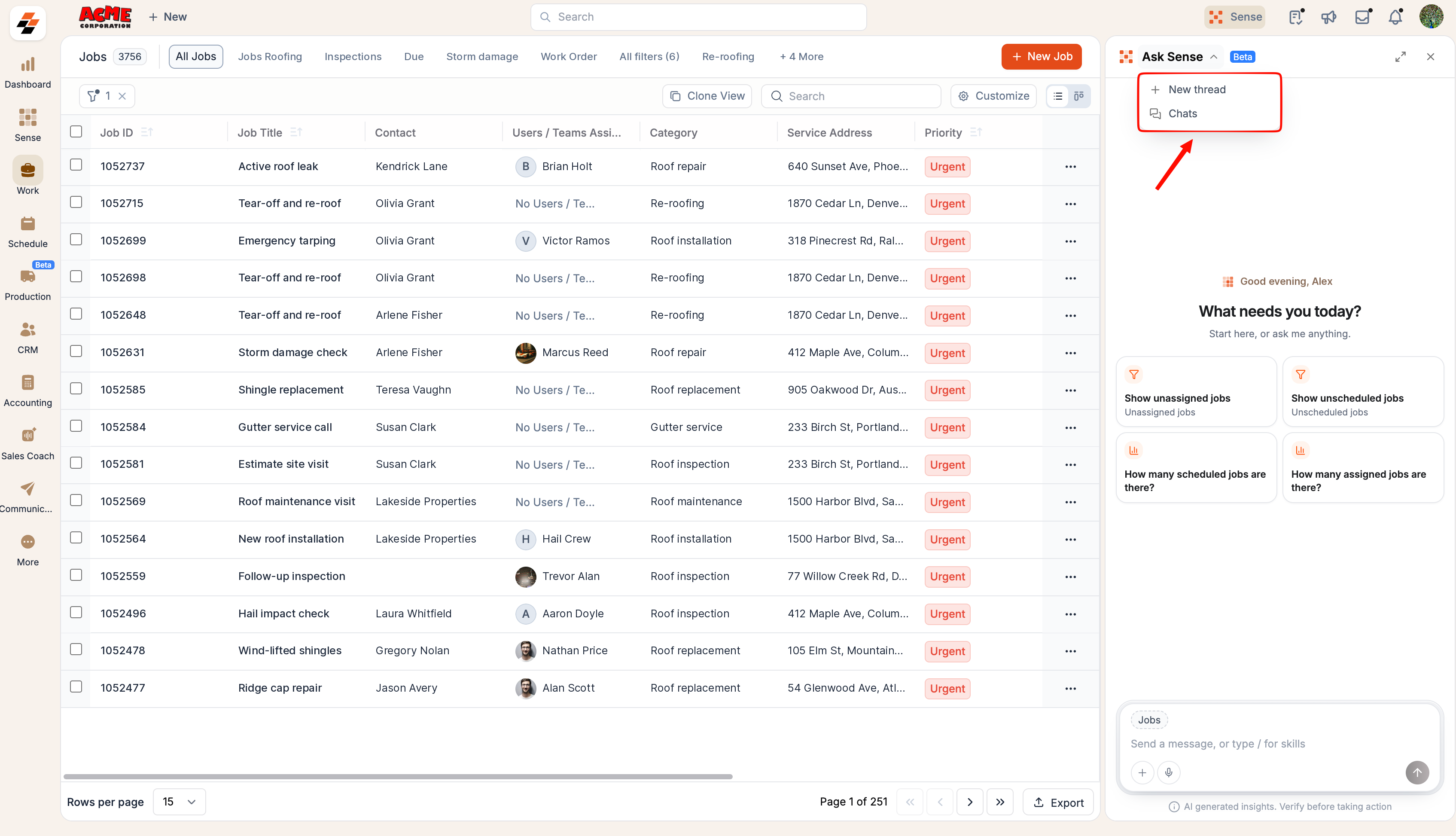Check the box for job 1052699
Screen dimensions: 1456x836
pyautogui.click(x=76, y=239)
